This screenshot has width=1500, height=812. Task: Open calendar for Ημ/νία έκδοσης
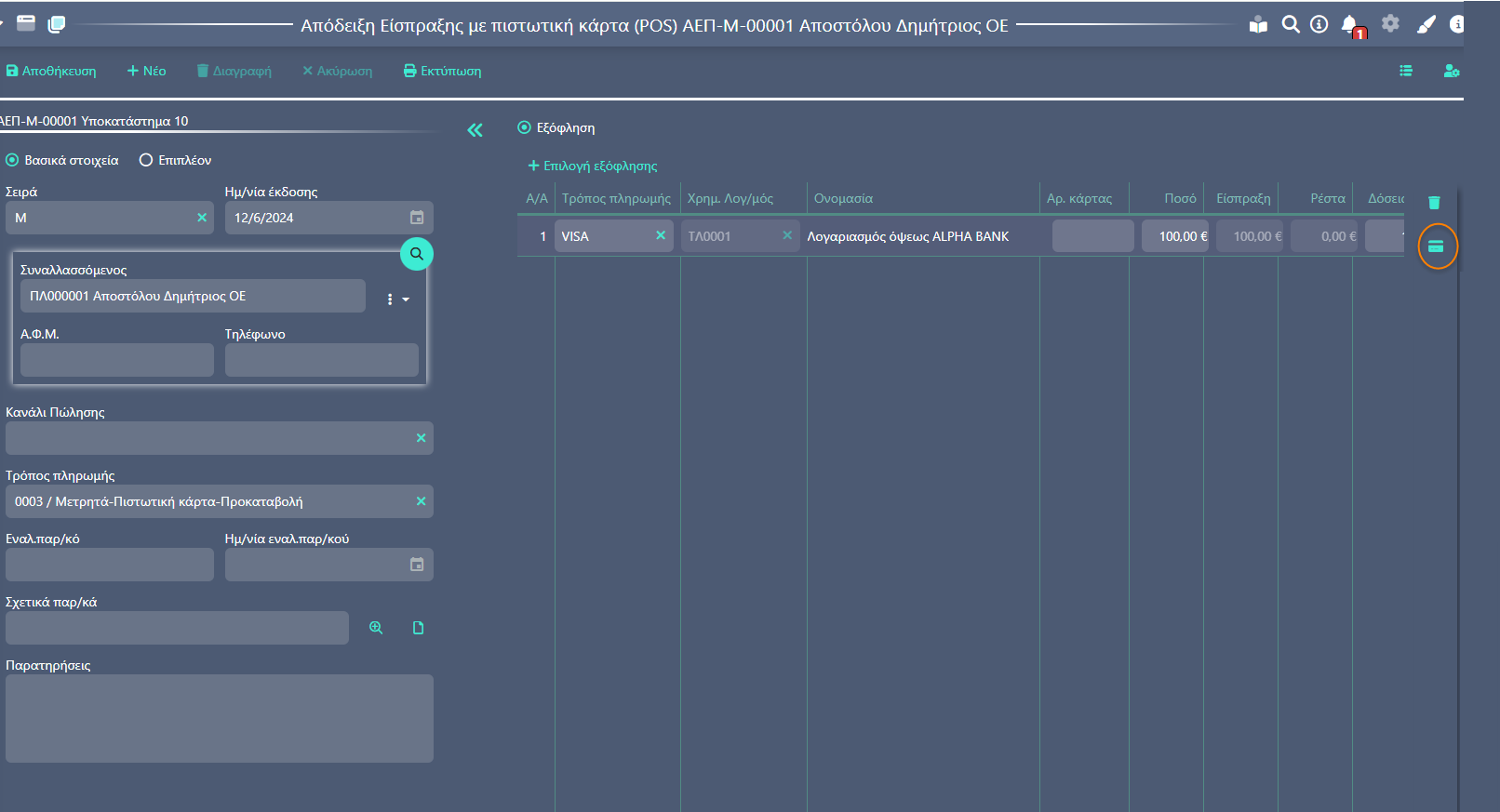coord(417,218)
